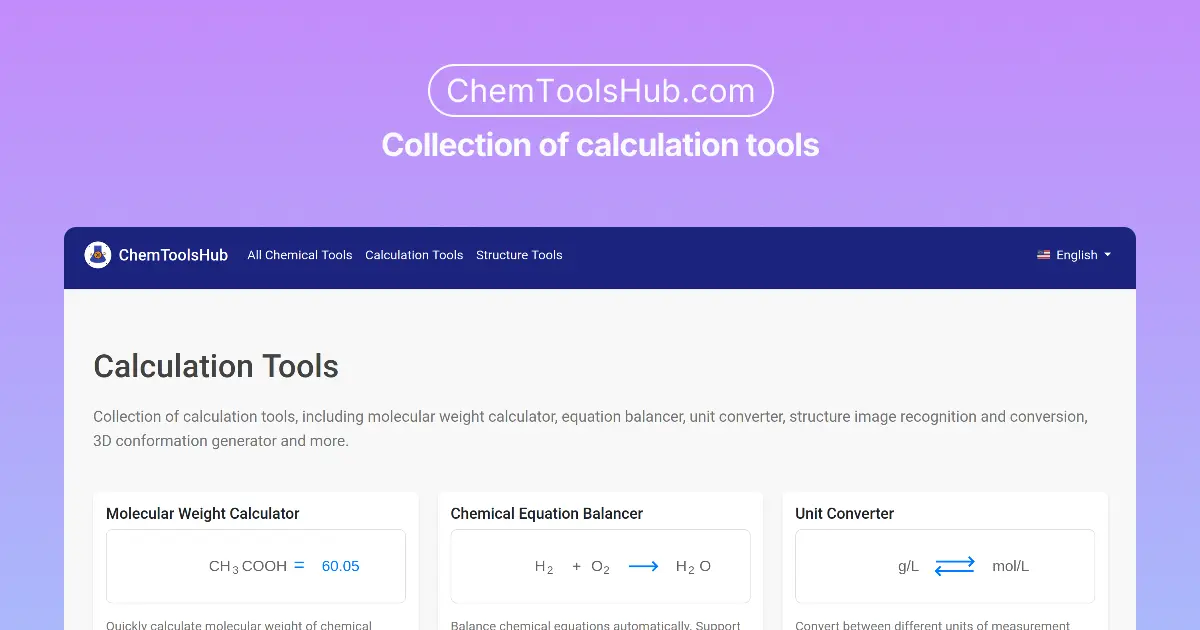The width and height of the screenshot is (1200, 630).
Task: Click the ChemToolsHub flask logo icon
Action: pos(97,254)
